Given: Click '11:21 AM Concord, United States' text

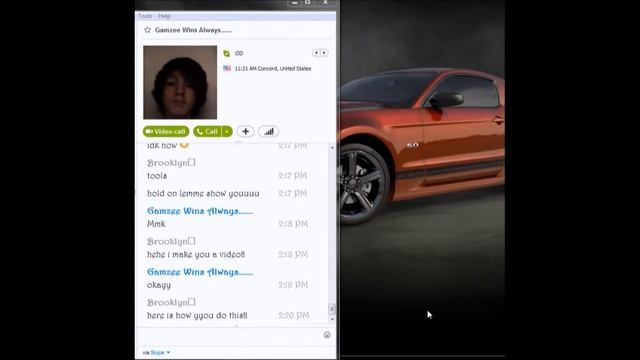Looking at the screenshot, I should pos(273,69).
